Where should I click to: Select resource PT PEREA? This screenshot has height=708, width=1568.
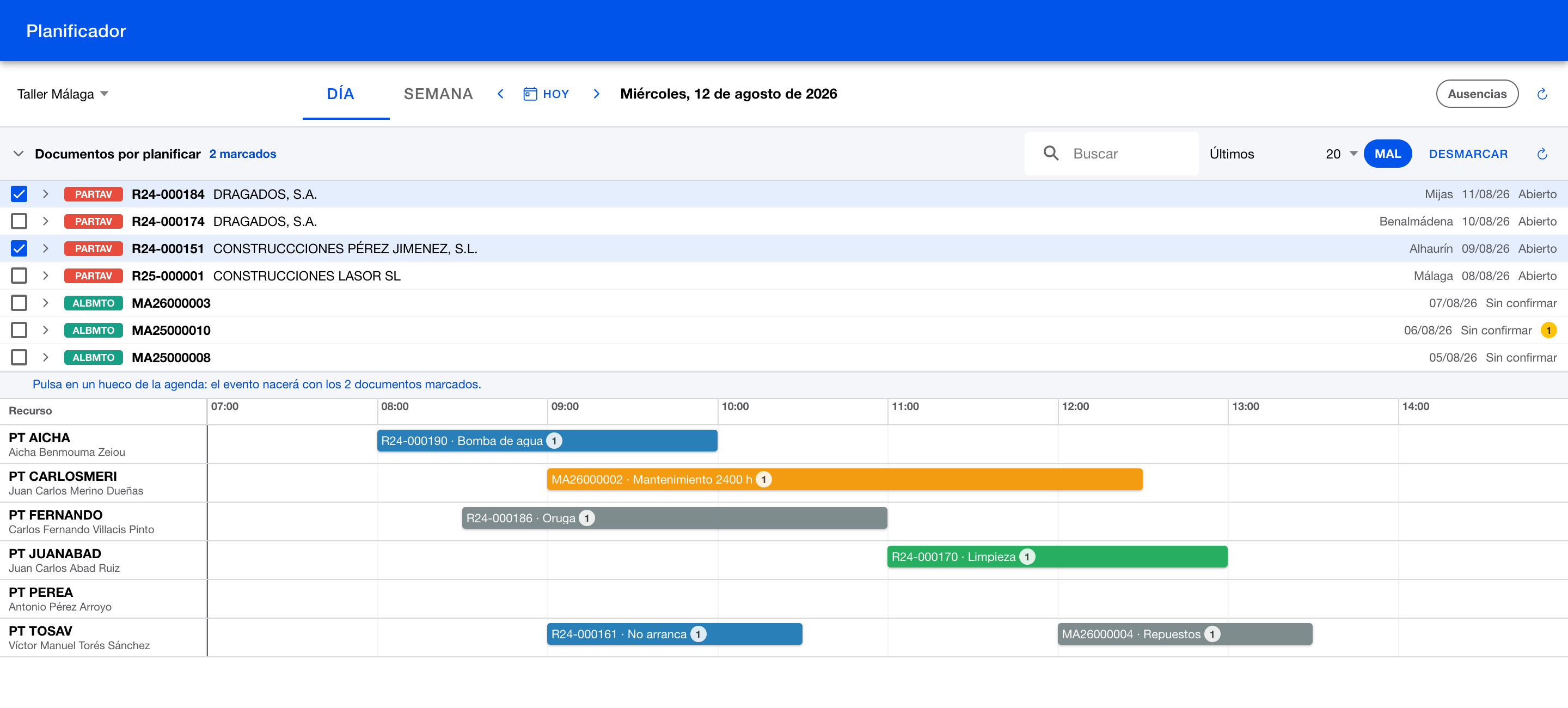point(103,599)
